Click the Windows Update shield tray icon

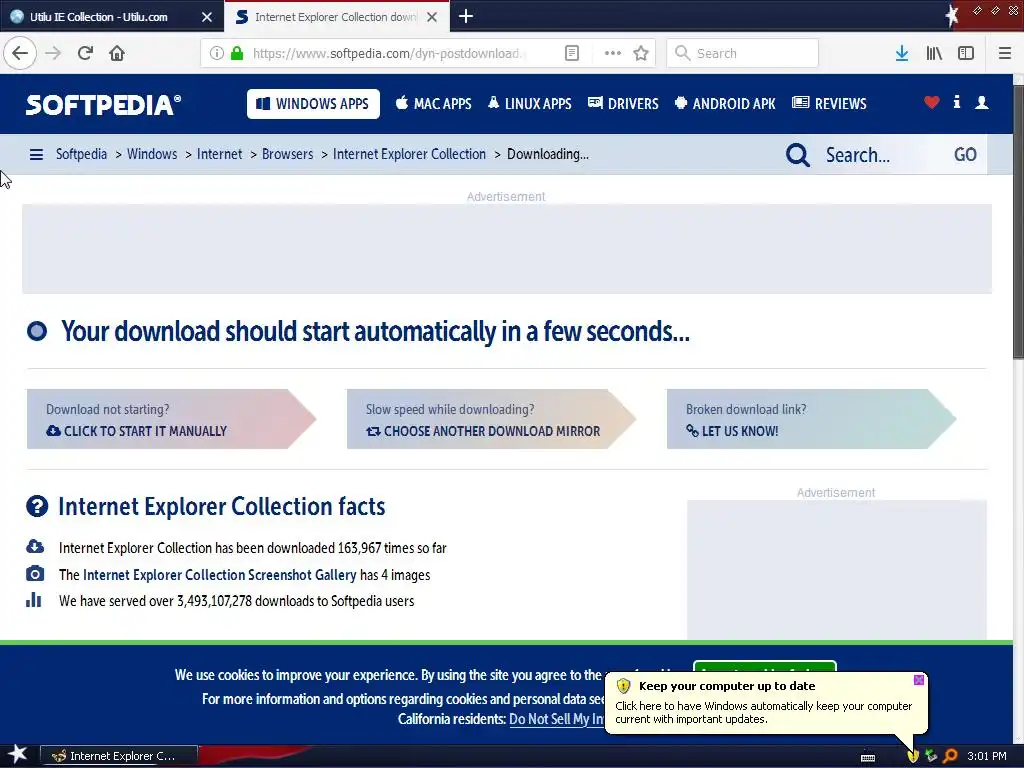(x=913, y=756)
